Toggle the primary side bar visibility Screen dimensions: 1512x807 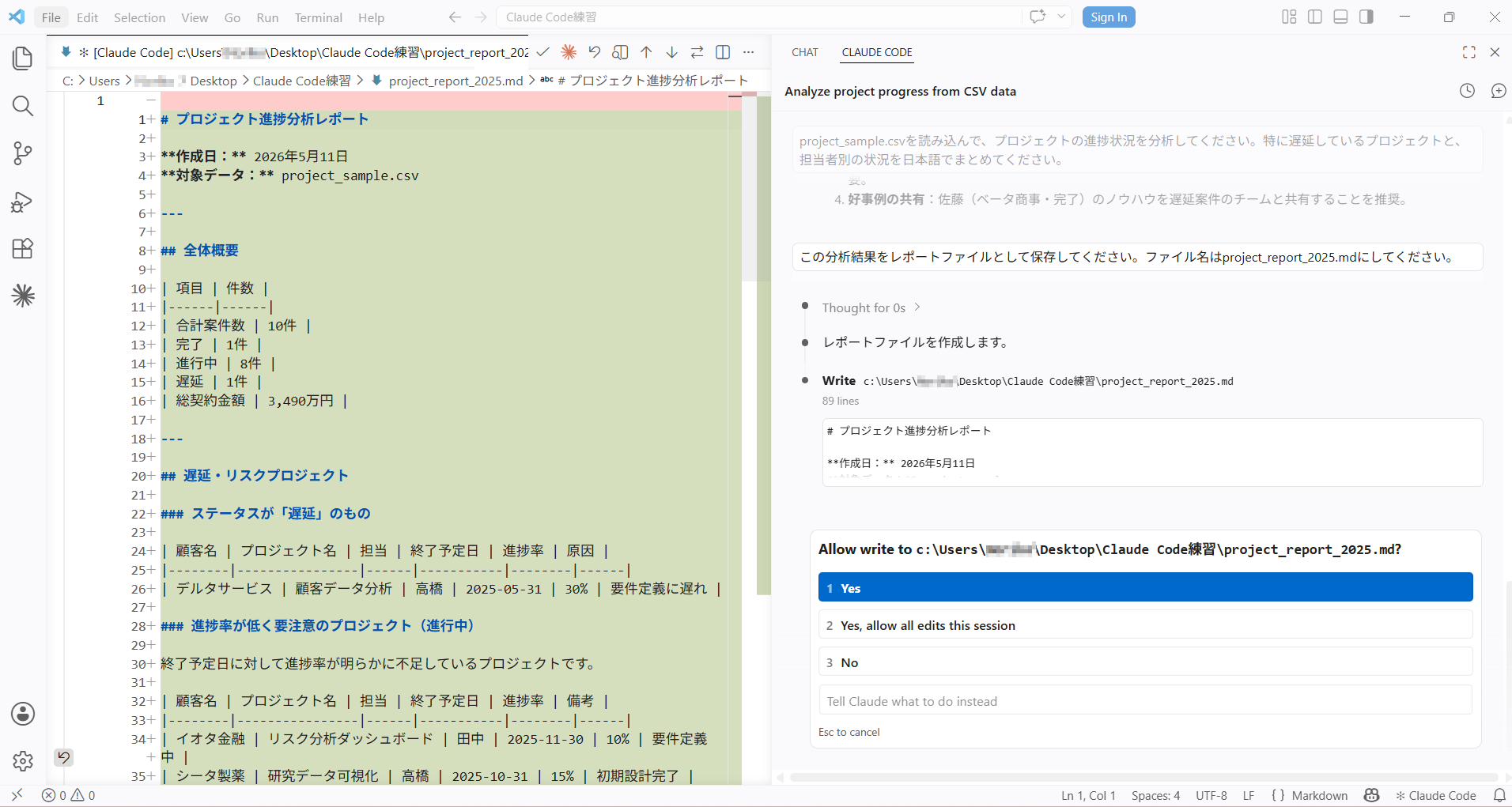[1315, 17]
